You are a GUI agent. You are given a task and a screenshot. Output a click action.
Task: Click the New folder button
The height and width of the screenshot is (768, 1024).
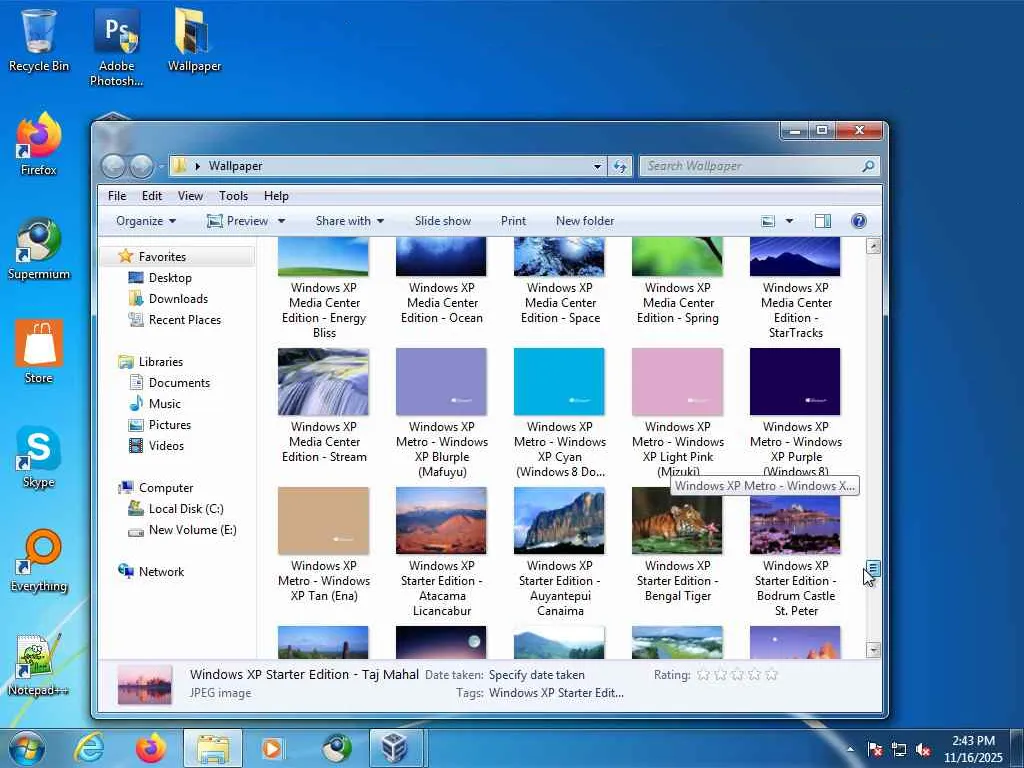585,221
